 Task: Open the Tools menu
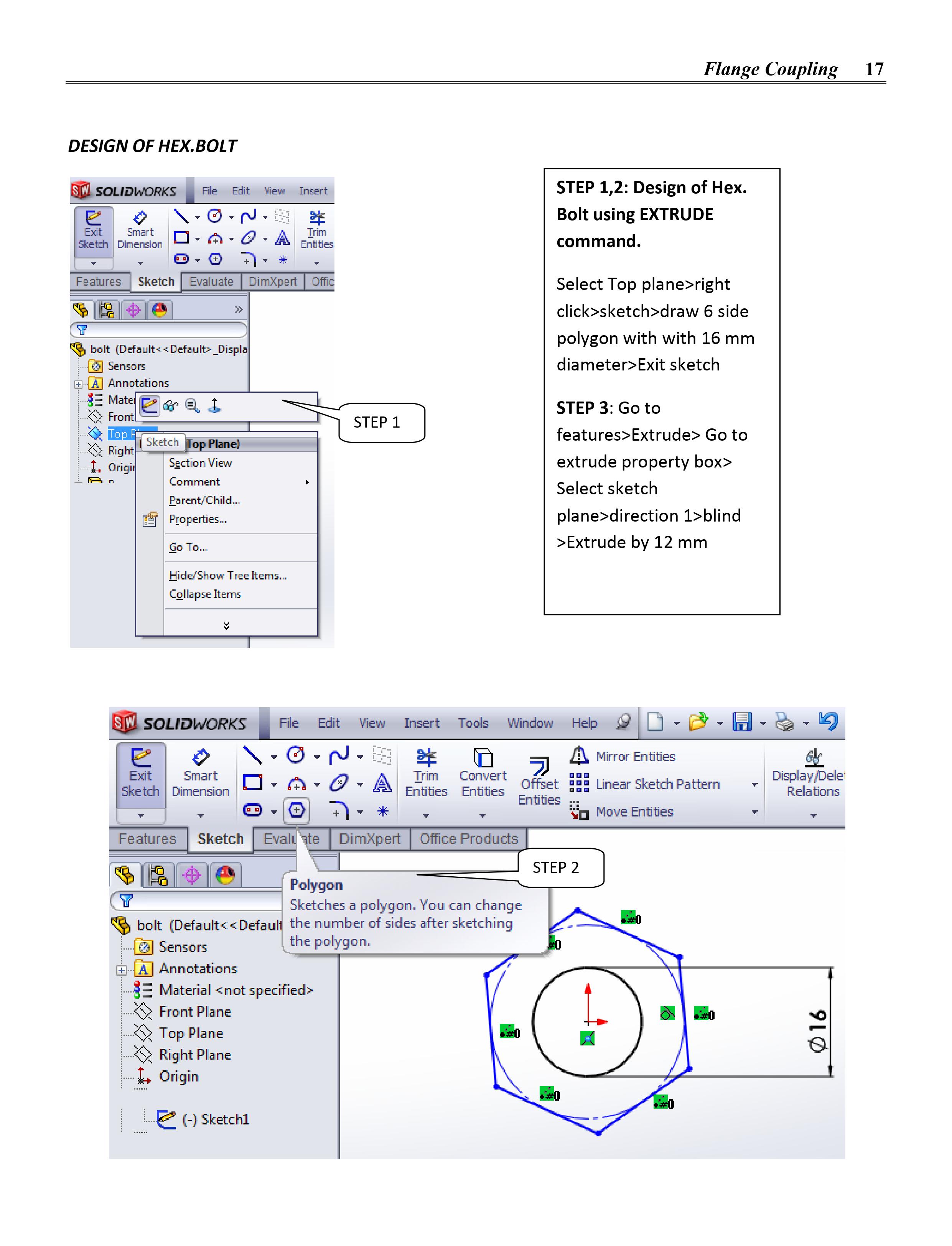click(x=473, y=723)
